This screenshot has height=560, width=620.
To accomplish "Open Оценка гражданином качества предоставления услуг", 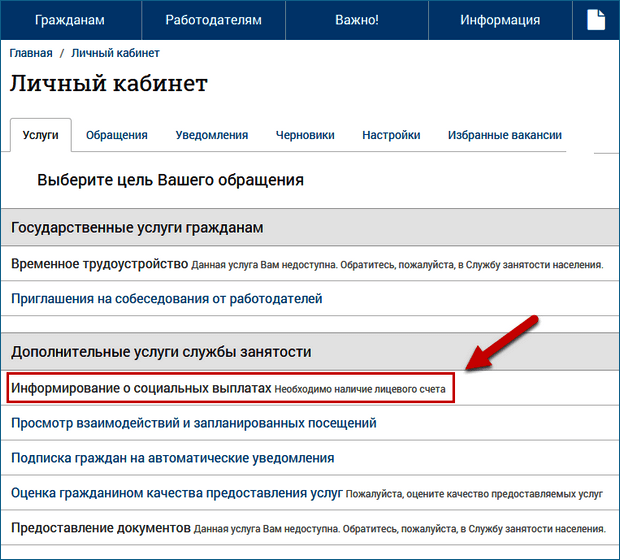I will point(177,493).
